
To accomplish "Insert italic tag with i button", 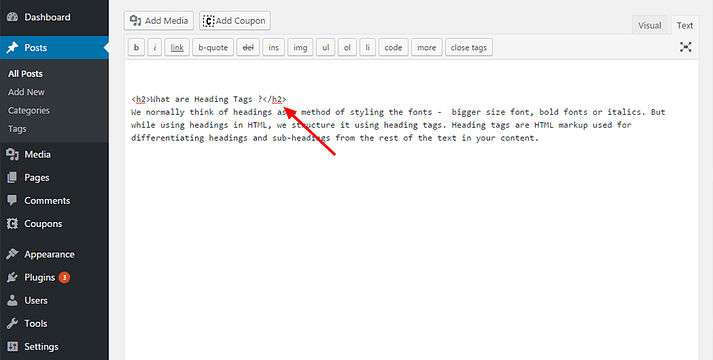I will [x=155, y=47].
